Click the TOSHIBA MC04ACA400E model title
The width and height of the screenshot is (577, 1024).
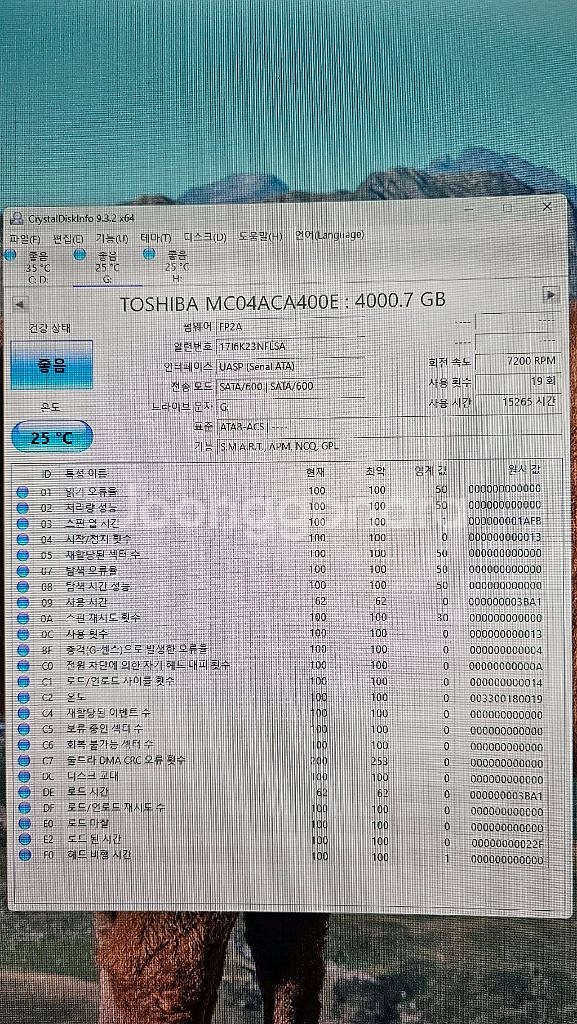[x=283, y=302]
